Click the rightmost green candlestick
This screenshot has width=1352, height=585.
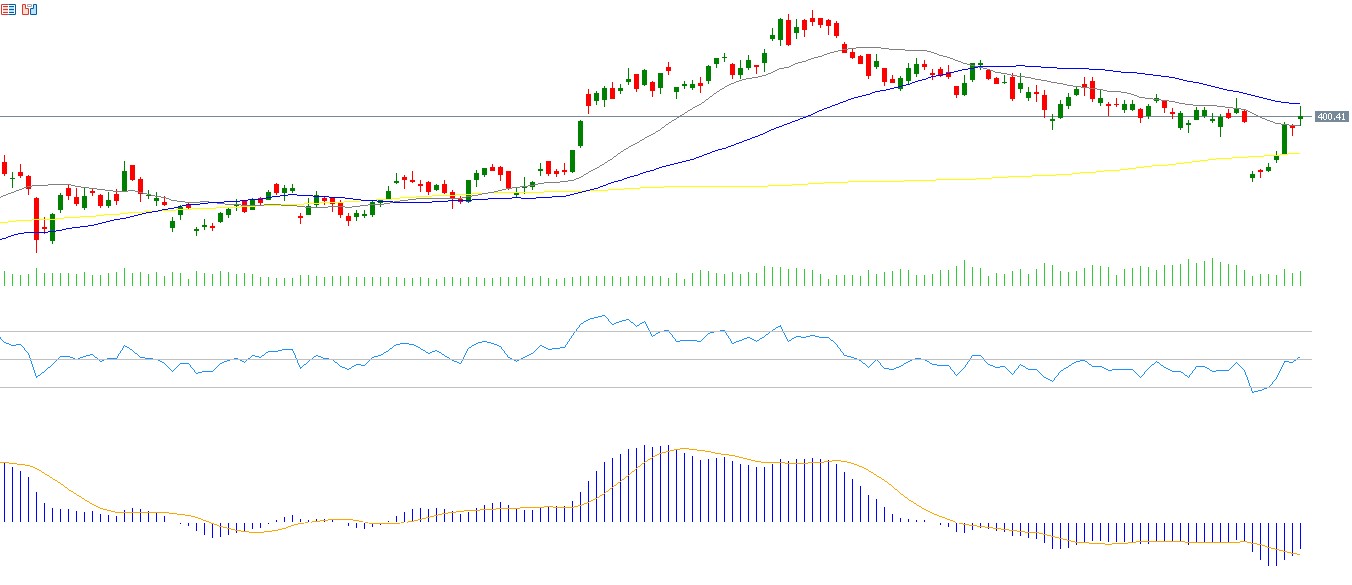click(x=1300, y=116)
